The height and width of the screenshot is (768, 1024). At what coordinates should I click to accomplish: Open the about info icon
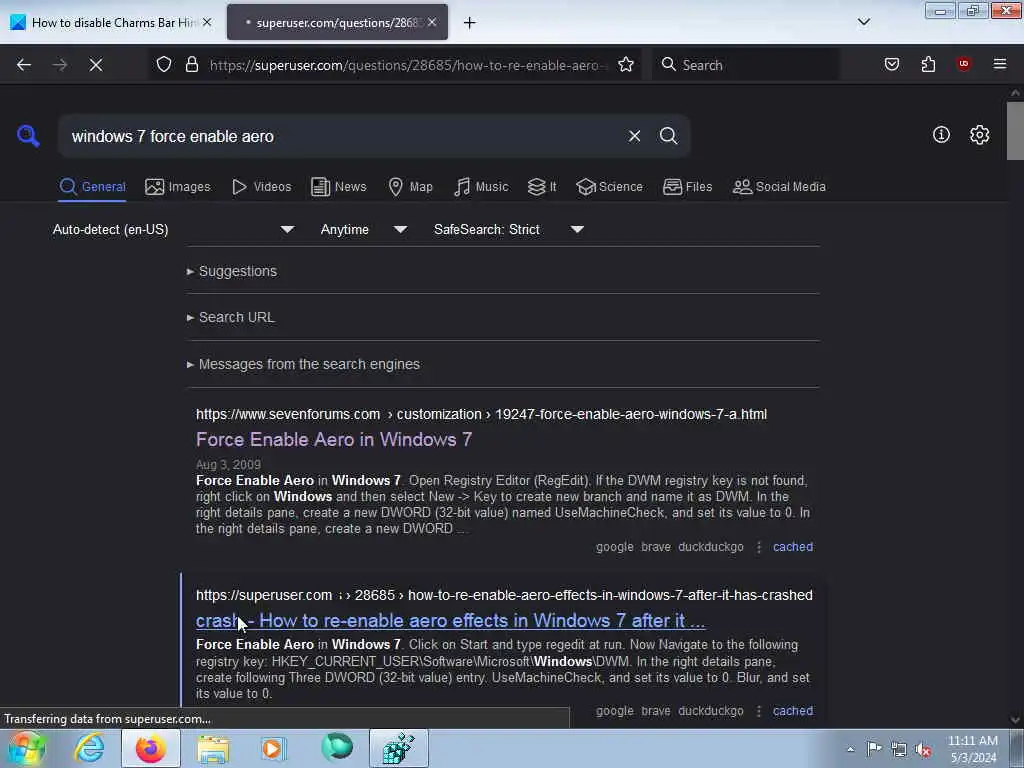[941, 135]
